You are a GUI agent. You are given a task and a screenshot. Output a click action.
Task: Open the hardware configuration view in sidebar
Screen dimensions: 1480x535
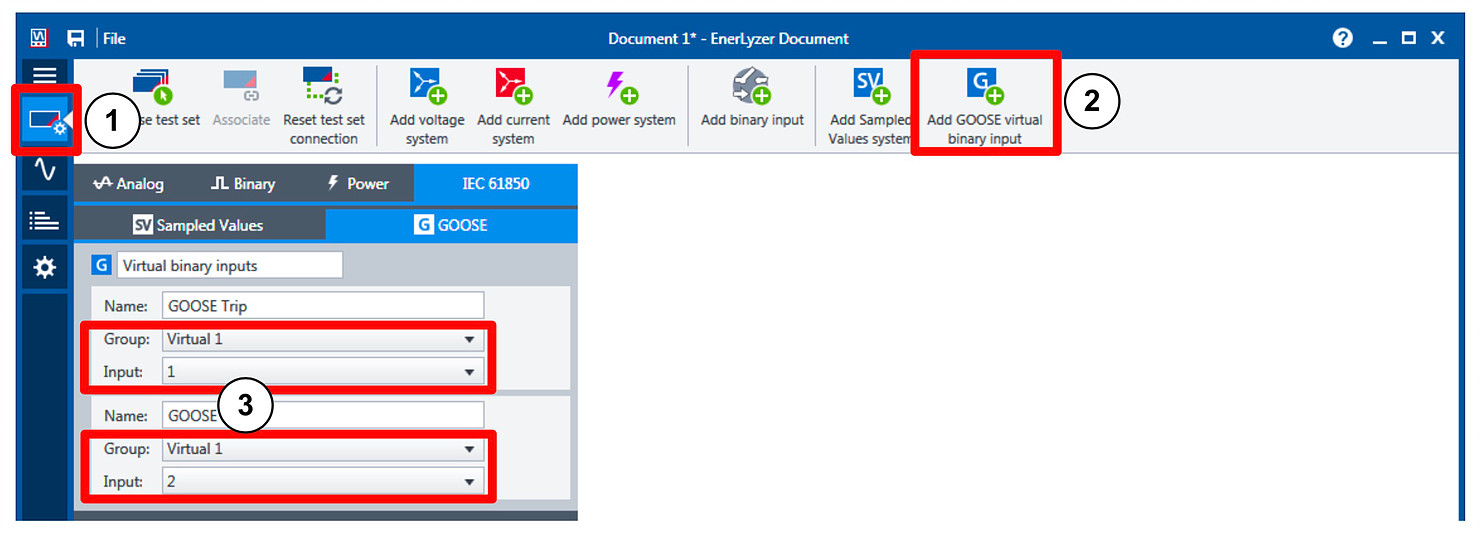45,121
